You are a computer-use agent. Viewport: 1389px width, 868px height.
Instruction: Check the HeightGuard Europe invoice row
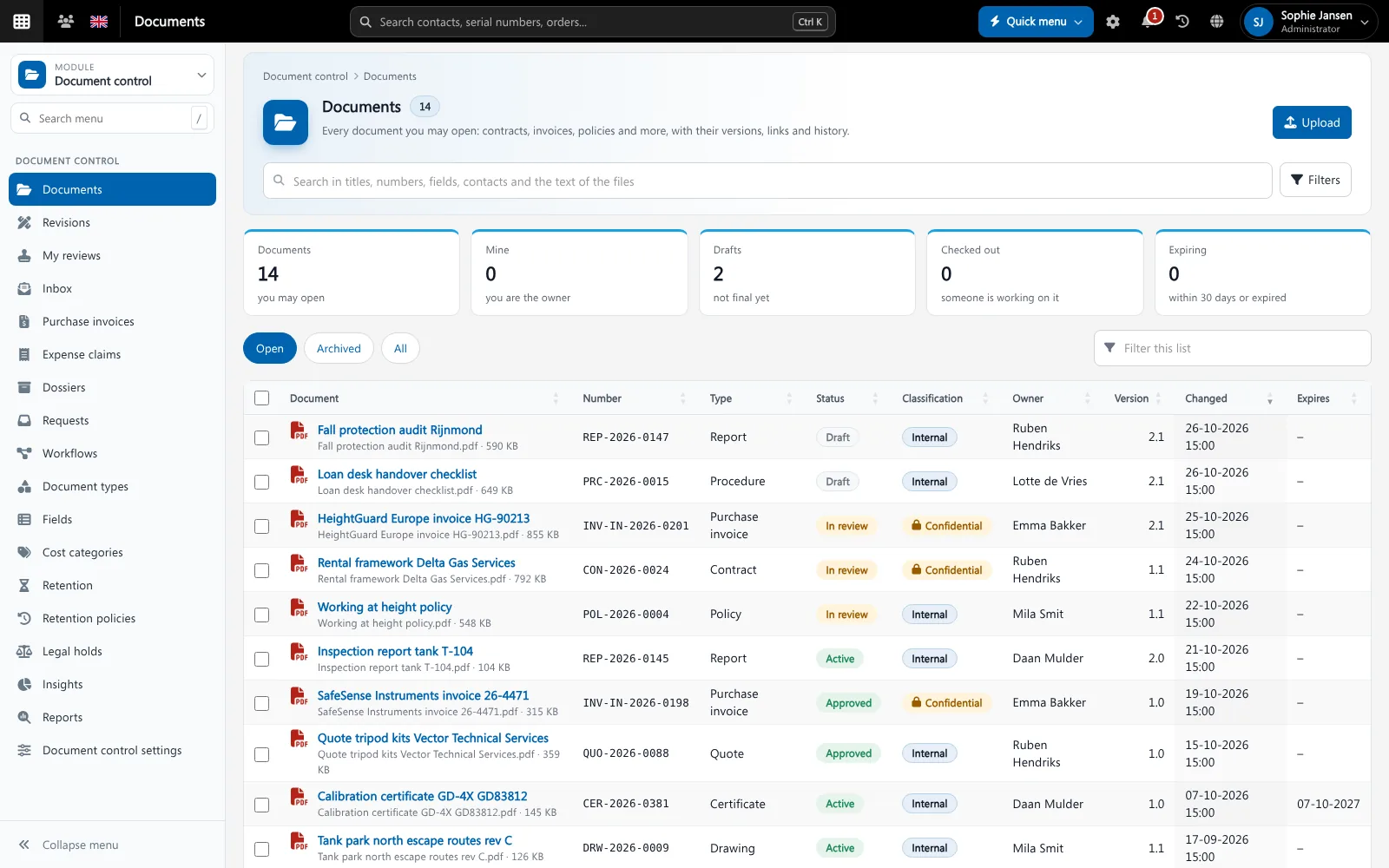[x=261, y=526]
